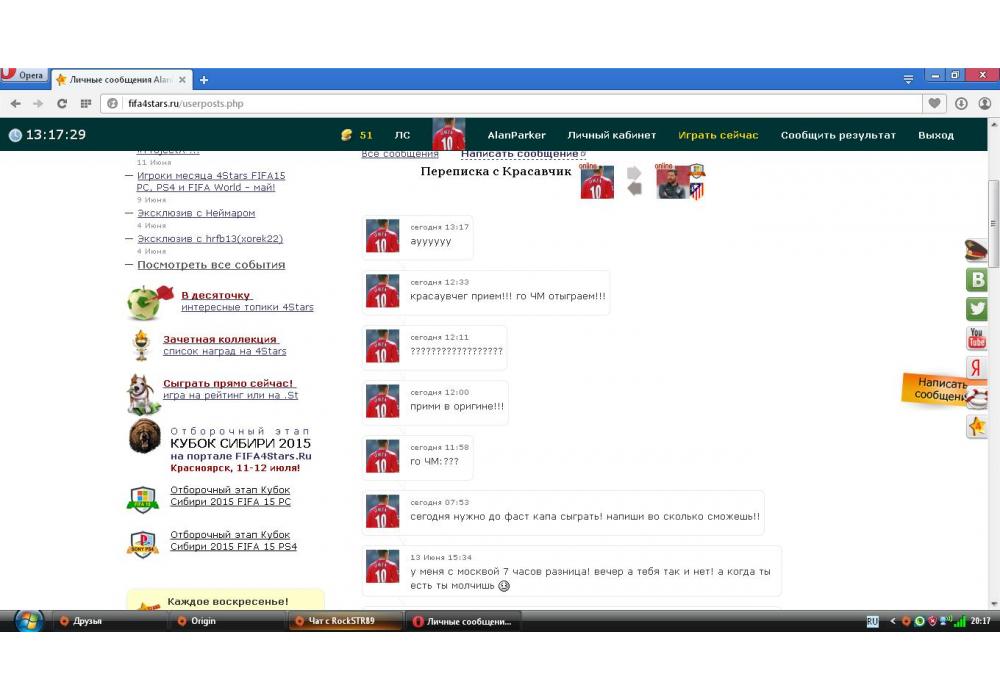Open the Twitter sidebar icon

977,309
